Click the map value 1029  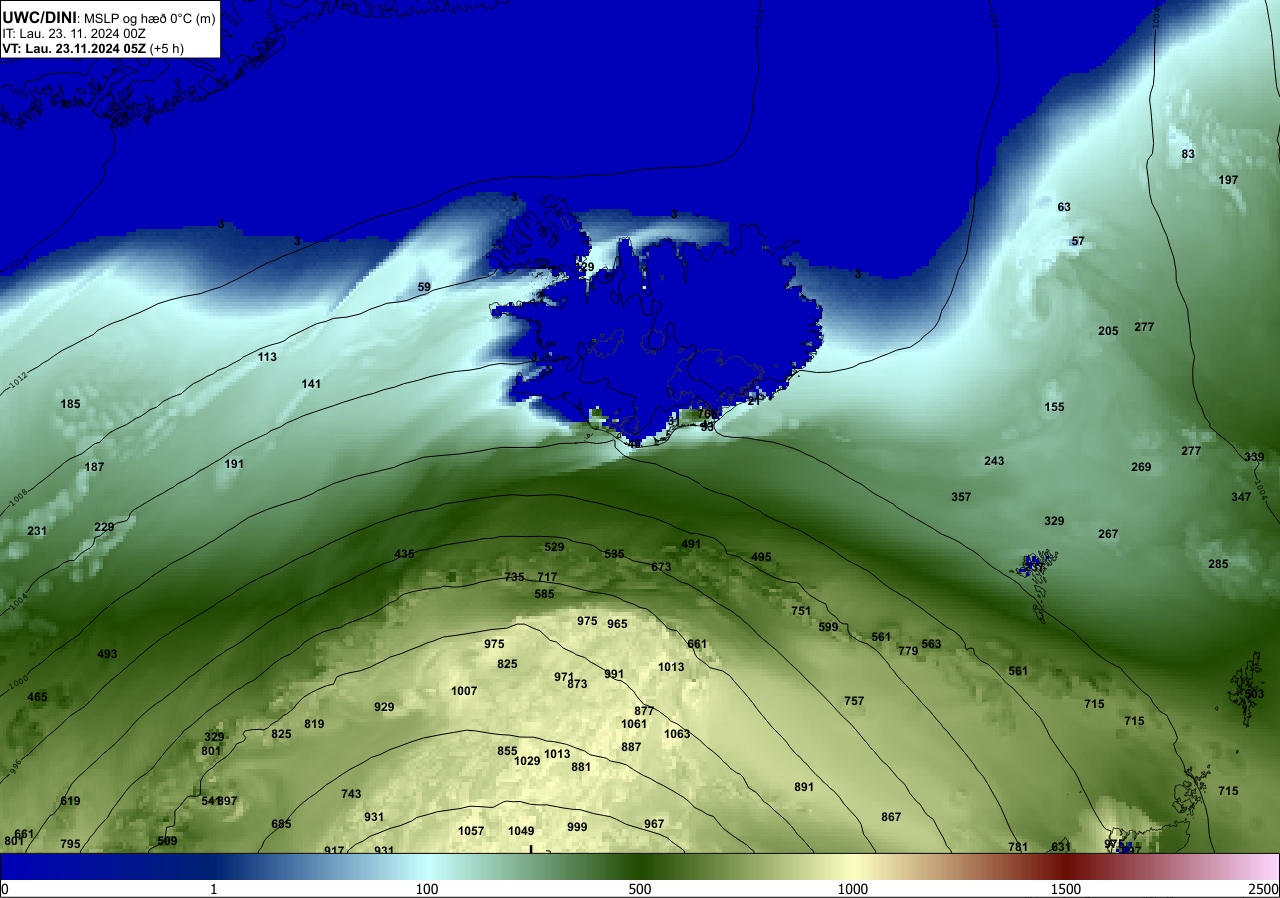(x=527, y=761)
